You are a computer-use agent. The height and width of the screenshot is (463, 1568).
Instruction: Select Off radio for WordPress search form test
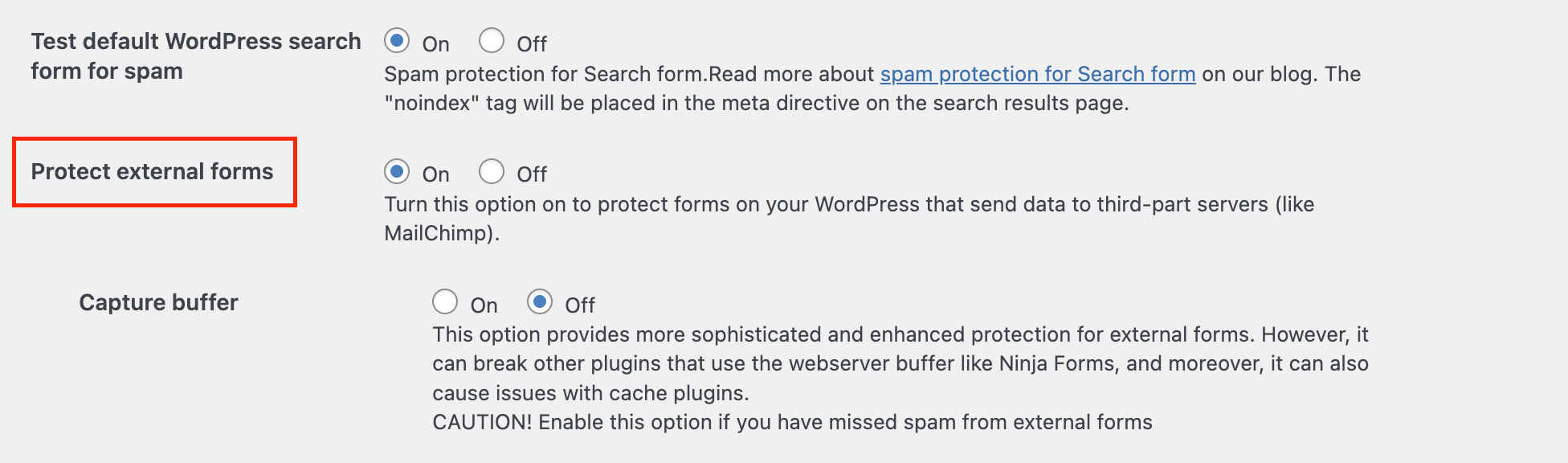[x=492, y=40]
